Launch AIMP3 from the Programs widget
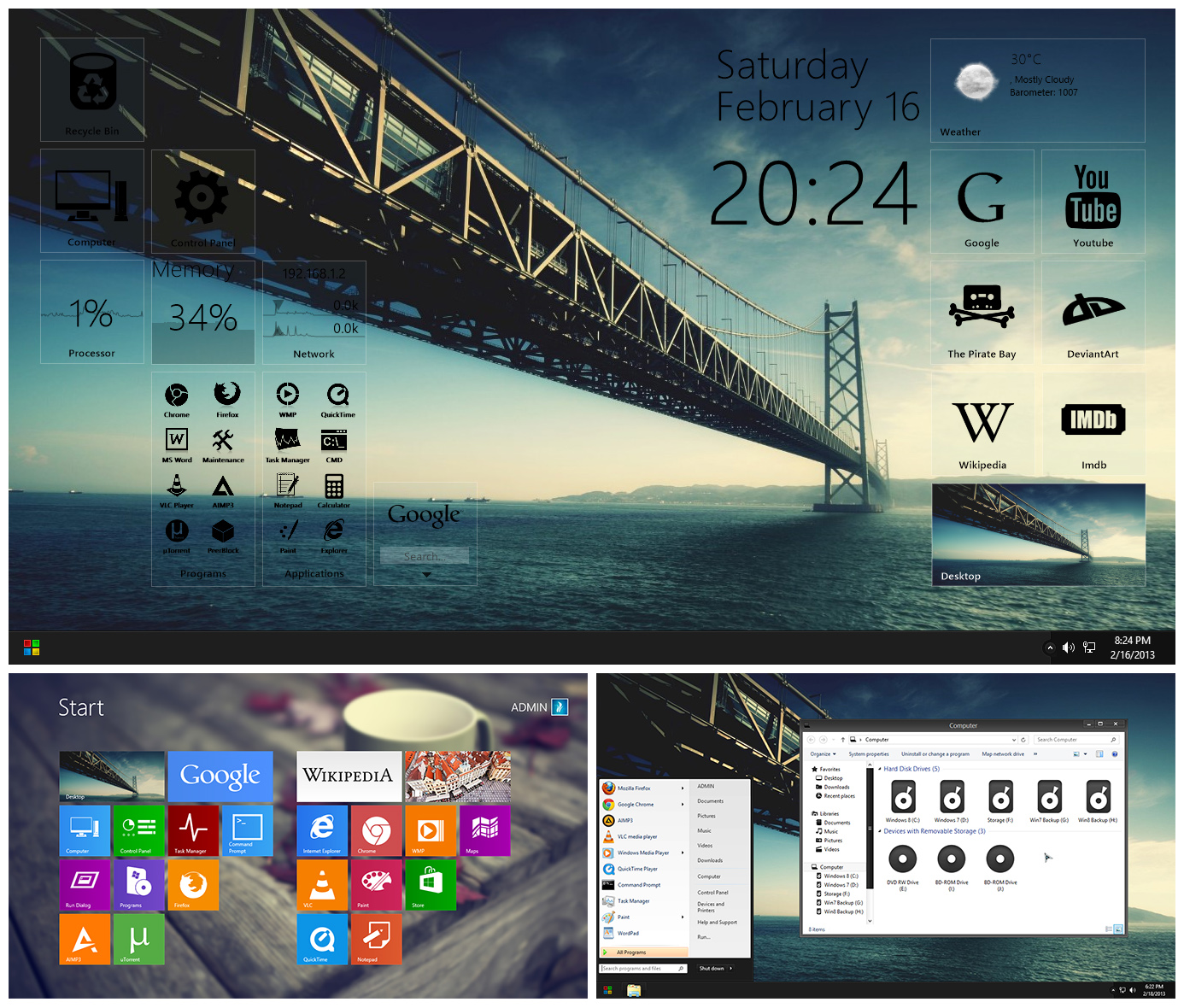 pos(223,490)
